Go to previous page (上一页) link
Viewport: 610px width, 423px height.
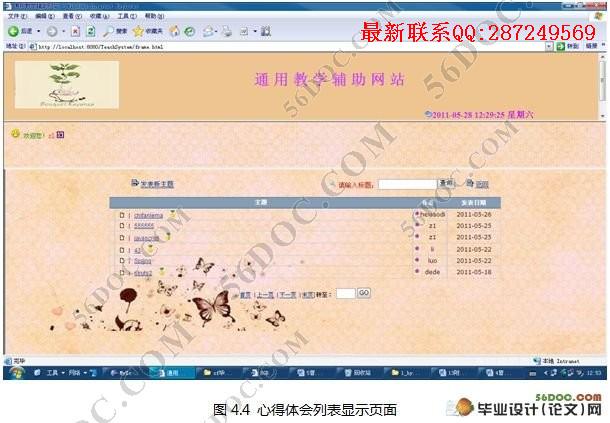(265, 295)
